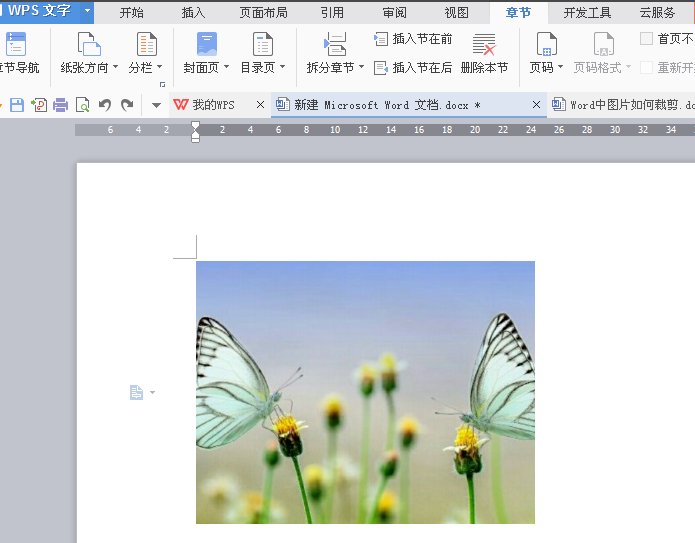Switch to 新建 Microsoft Word 文档.docx tab

click(408, 105)
